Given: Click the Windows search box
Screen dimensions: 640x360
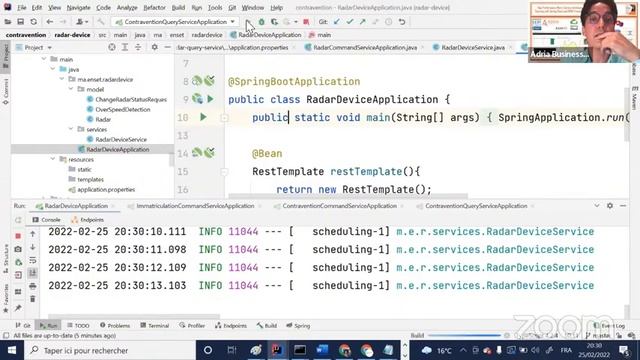Looking at the screenshot, I should pyautogui.click(x=110, y=350).
